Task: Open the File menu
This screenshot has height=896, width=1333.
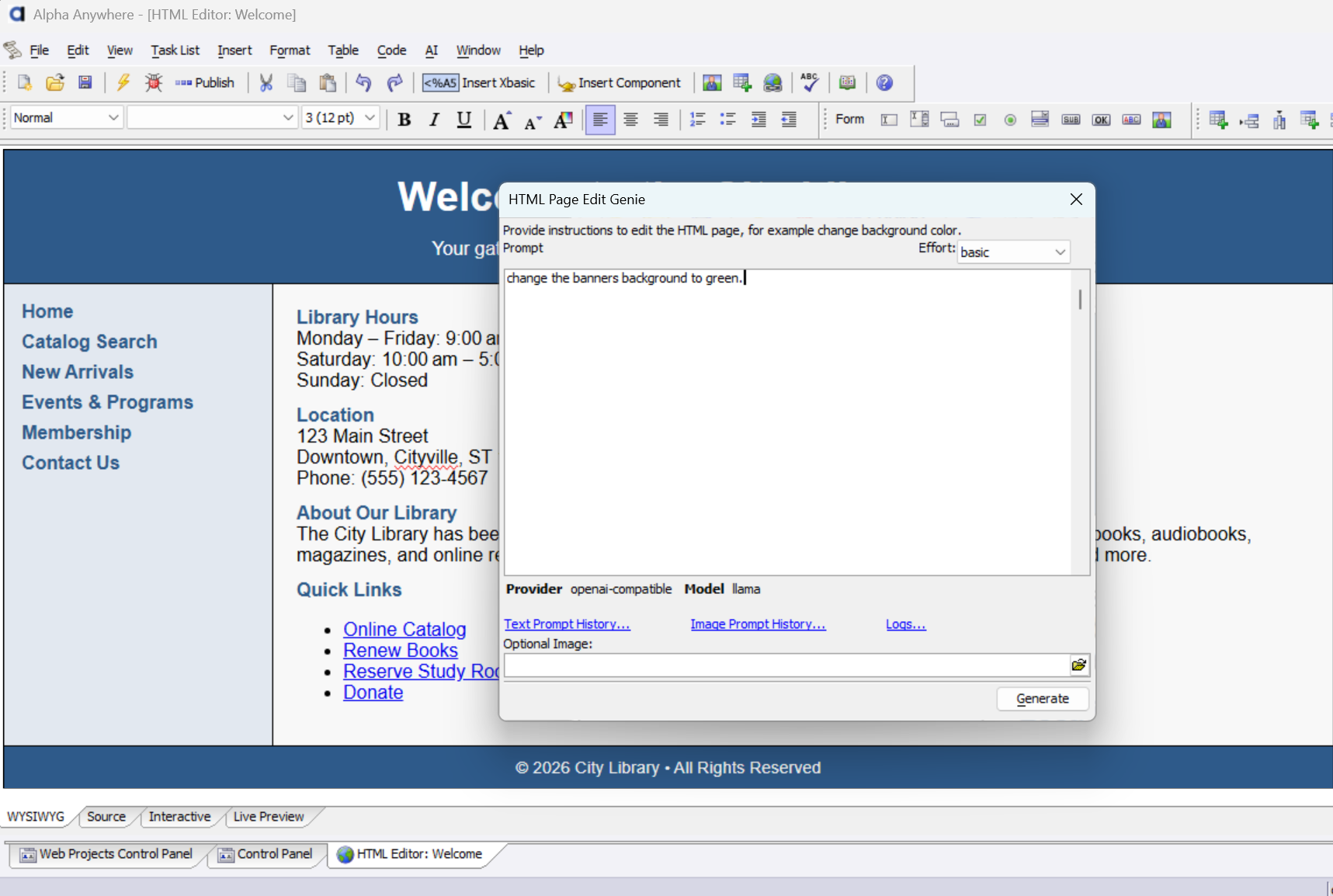Action: pos(39,50)
